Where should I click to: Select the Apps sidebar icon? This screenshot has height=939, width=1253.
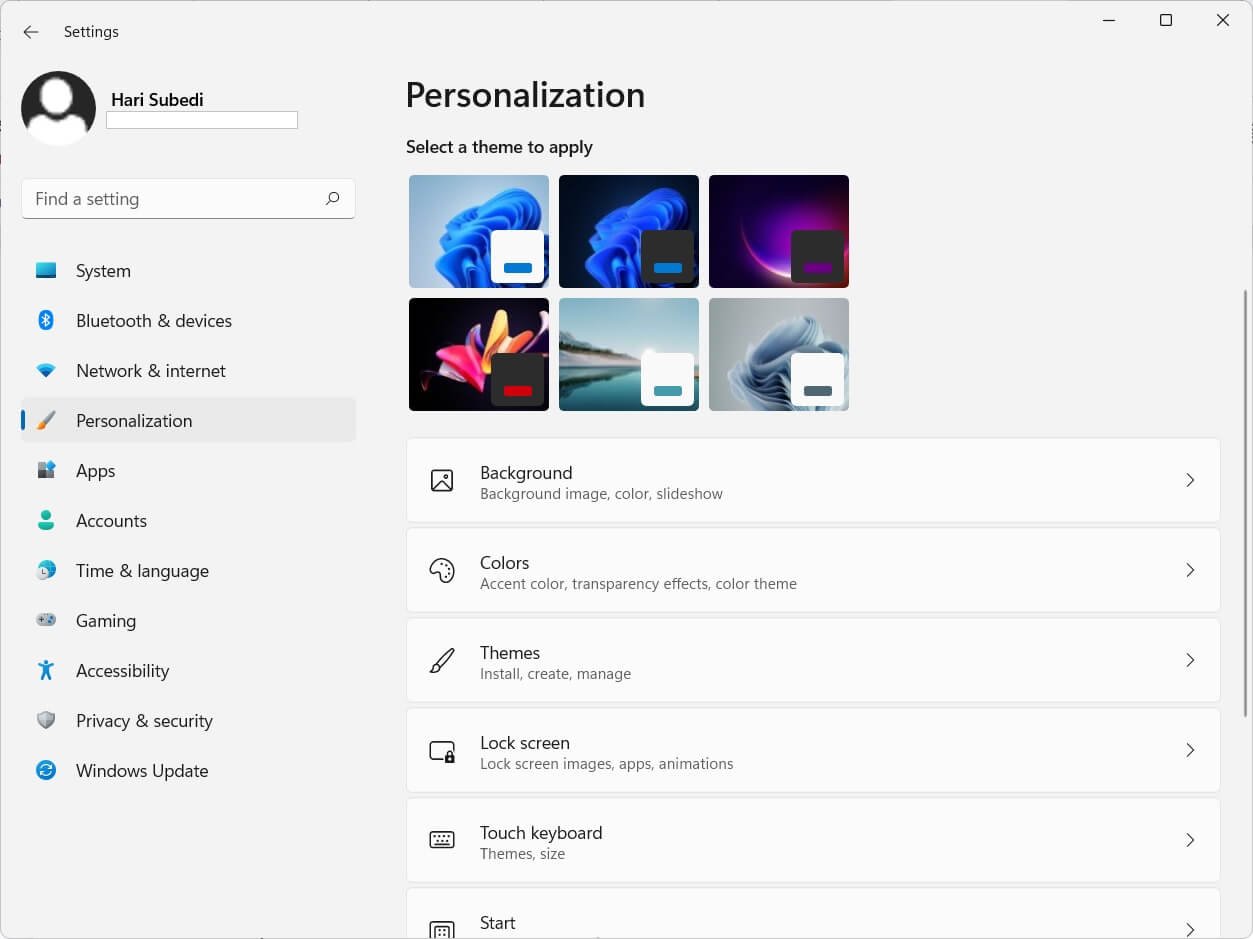46,470
